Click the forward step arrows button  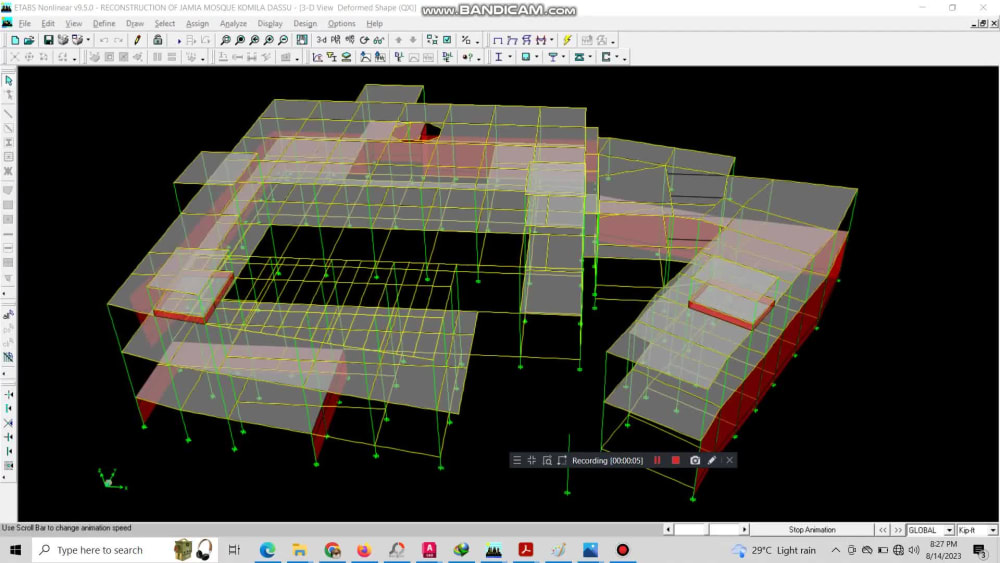click(x=898, y=530)
